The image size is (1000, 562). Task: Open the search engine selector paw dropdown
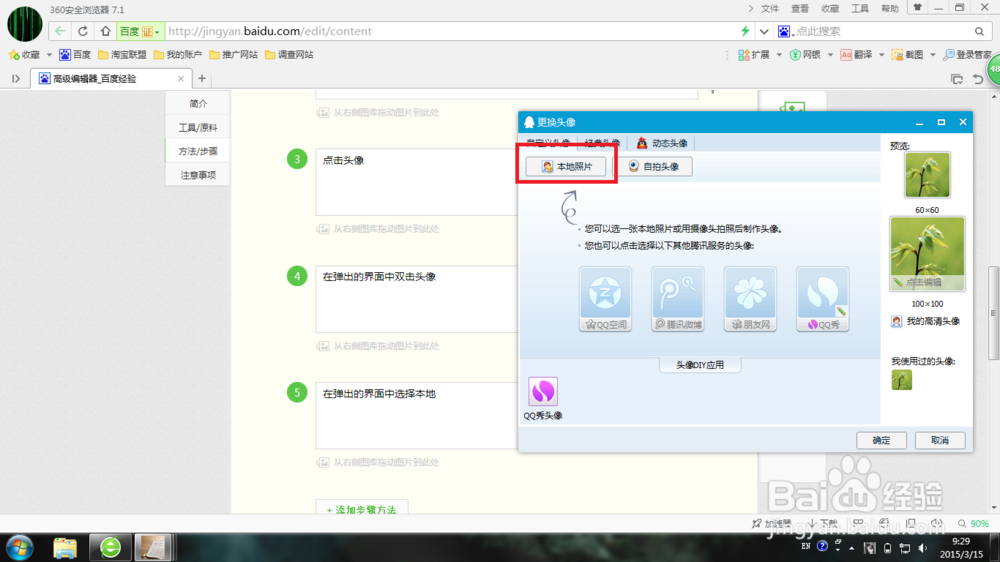pyautogui.click(x=785, y=31)
